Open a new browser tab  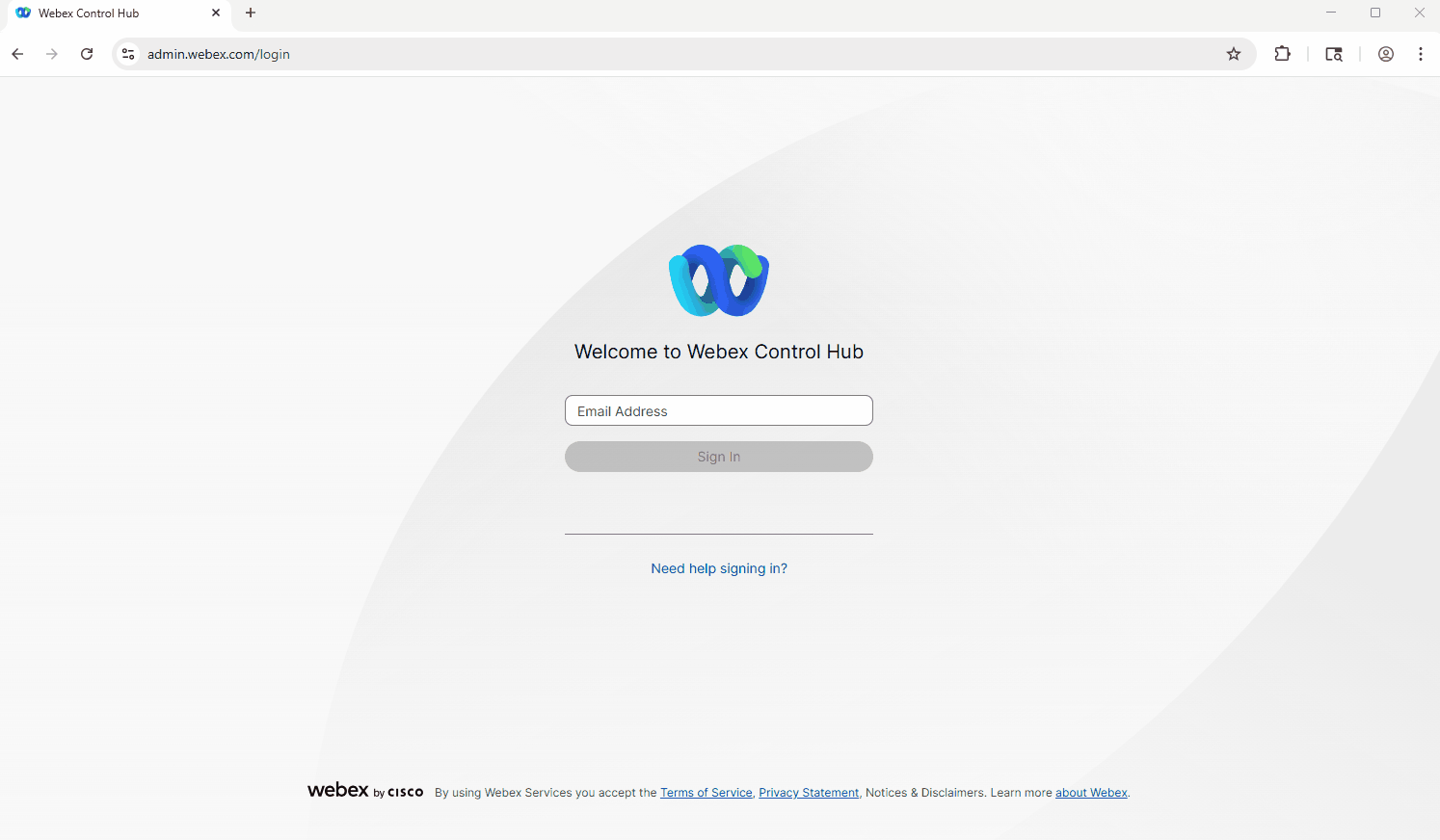pyautogui.click(x=251, y=13)
